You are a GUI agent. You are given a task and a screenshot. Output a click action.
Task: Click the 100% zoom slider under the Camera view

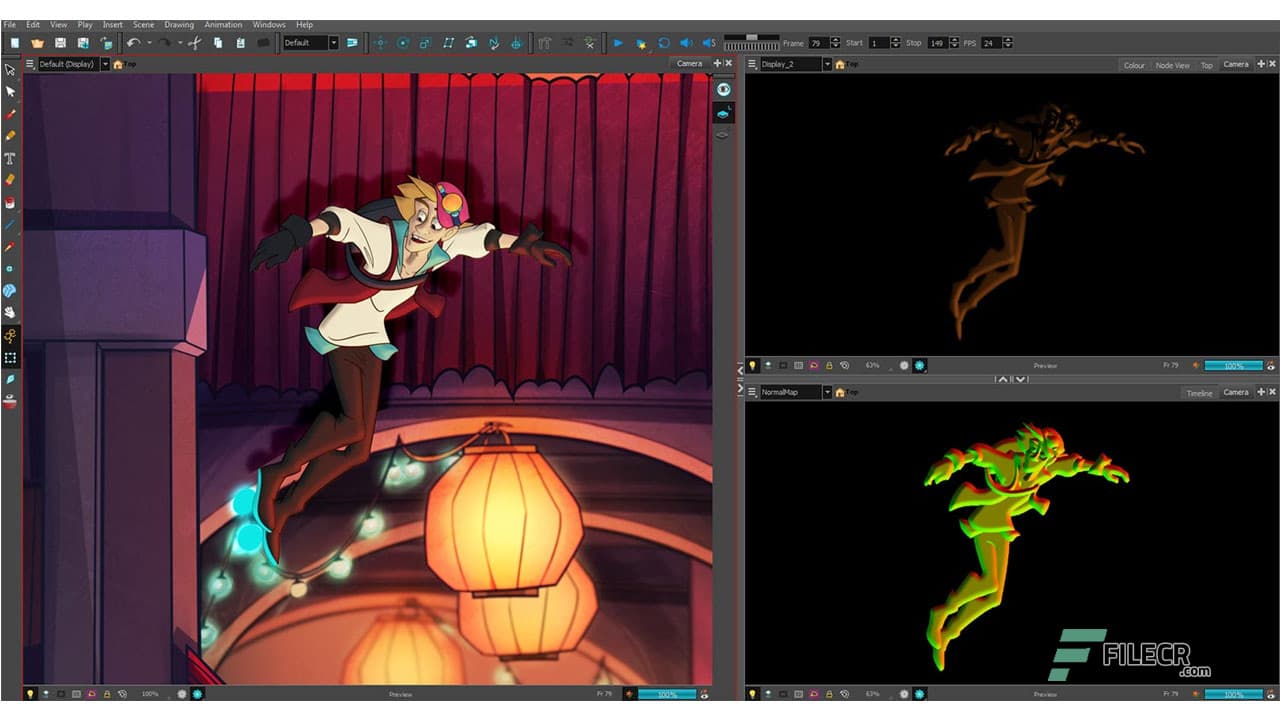(x=667, y=692)
